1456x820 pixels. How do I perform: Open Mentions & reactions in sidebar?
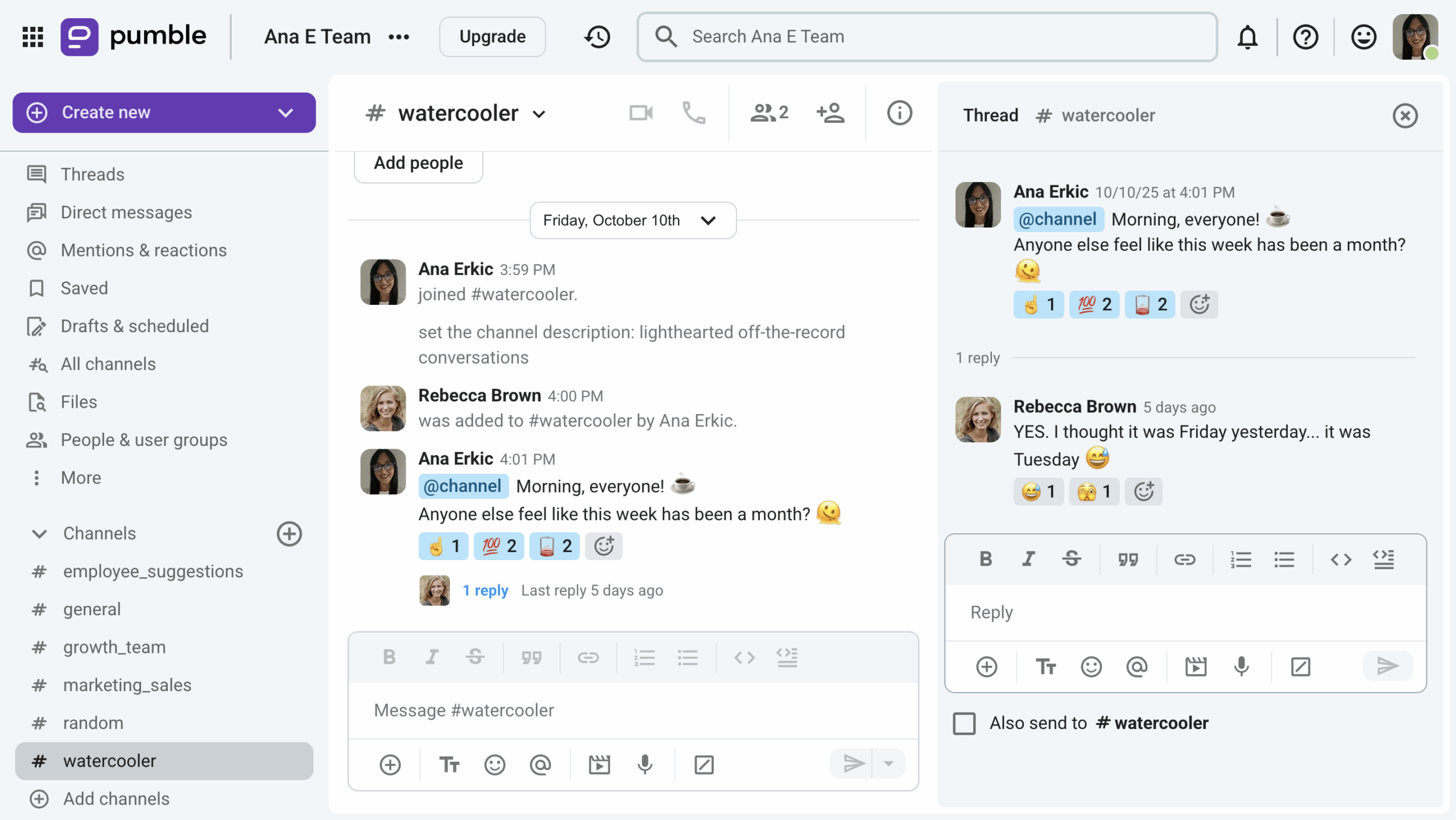coord(143,250)
